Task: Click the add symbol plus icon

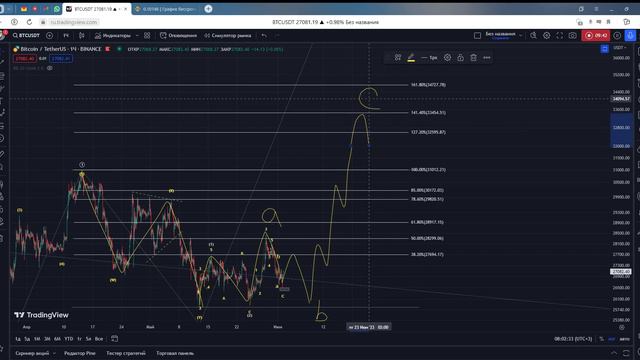Action: pyautogui.click(x=49, y=36)
